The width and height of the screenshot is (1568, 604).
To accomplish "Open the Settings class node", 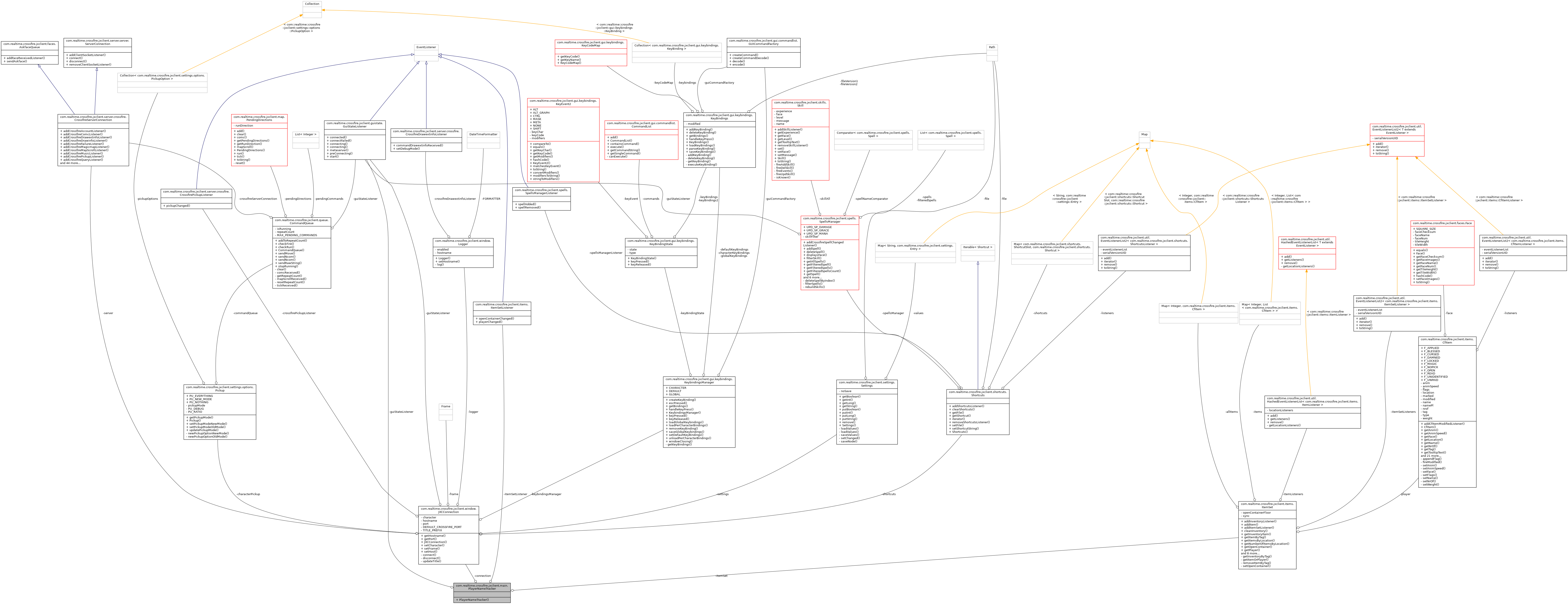I will coord(867,412).
